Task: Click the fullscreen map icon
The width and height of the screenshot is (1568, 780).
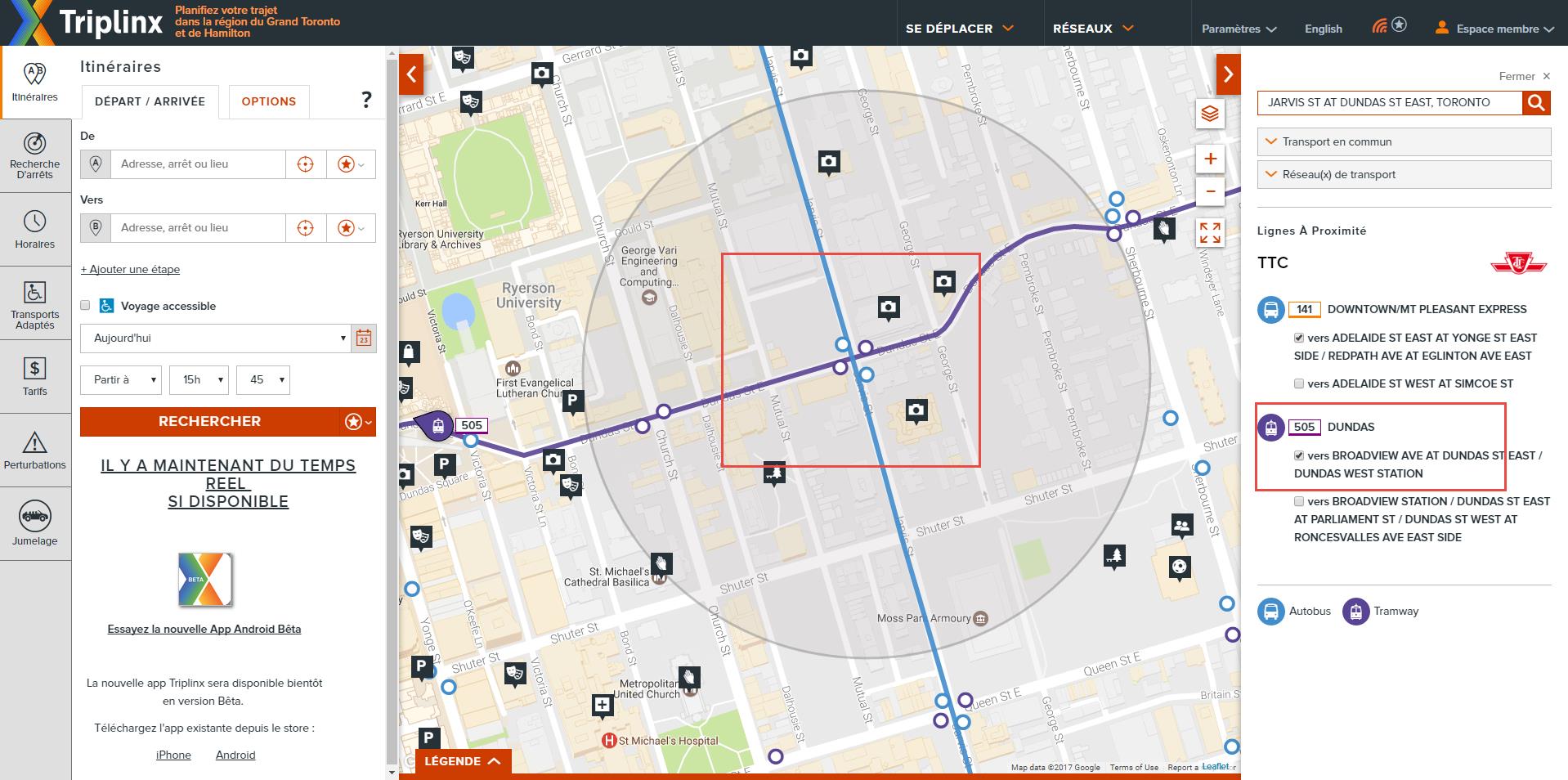Action: 1210,233
